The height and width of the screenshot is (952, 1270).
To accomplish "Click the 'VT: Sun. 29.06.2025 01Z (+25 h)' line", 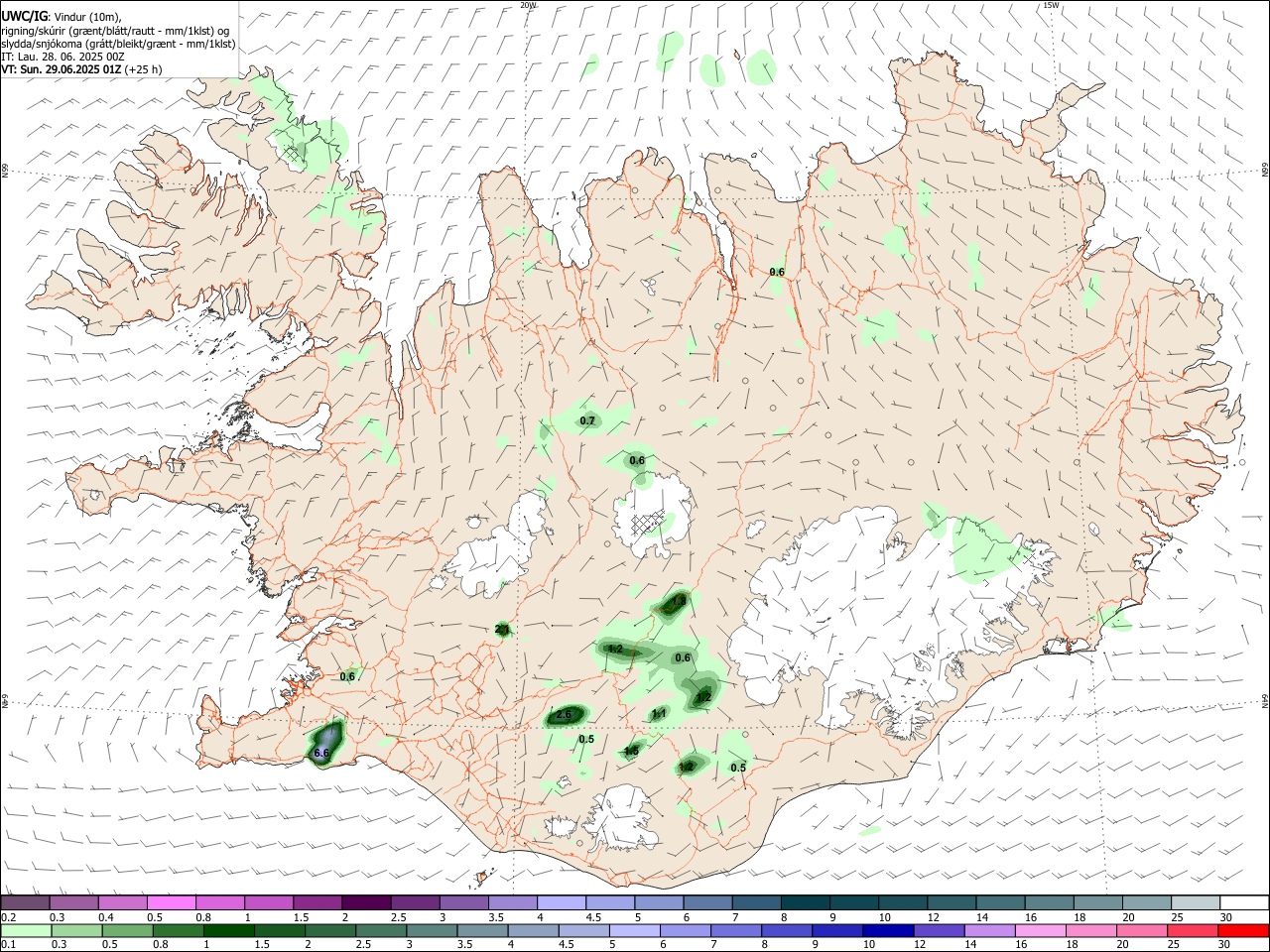I will pos(81,69).
